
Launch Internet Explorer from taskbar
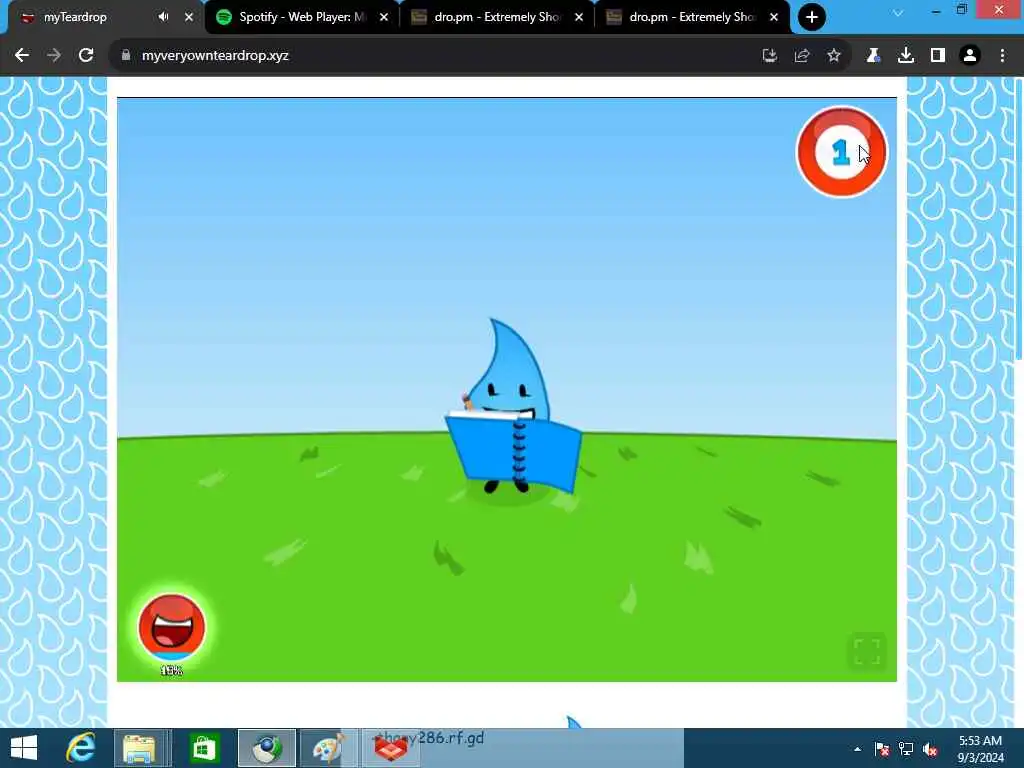[x=80, y=748]
